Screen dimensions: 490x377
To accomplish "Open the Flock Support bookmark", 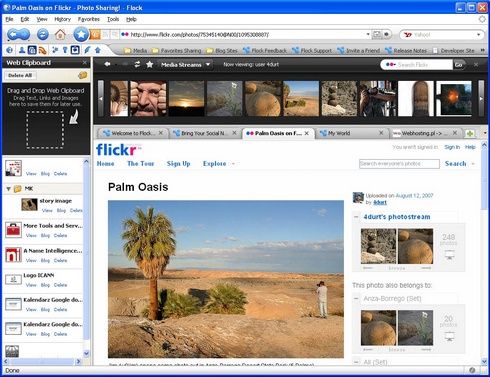I will click(x=312, y=51).
